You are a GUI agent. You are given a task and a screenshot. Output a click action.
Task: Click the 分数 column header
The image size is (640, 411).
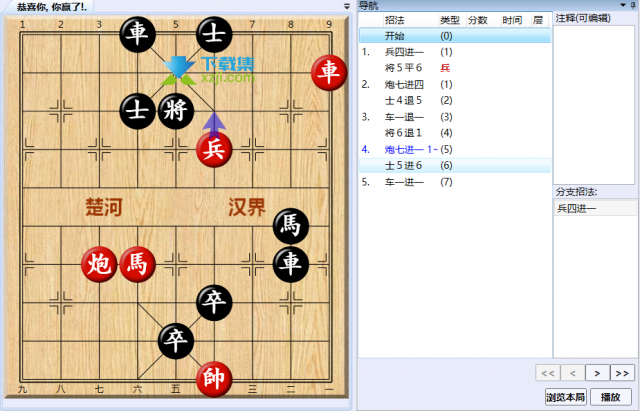coord(477,20)
